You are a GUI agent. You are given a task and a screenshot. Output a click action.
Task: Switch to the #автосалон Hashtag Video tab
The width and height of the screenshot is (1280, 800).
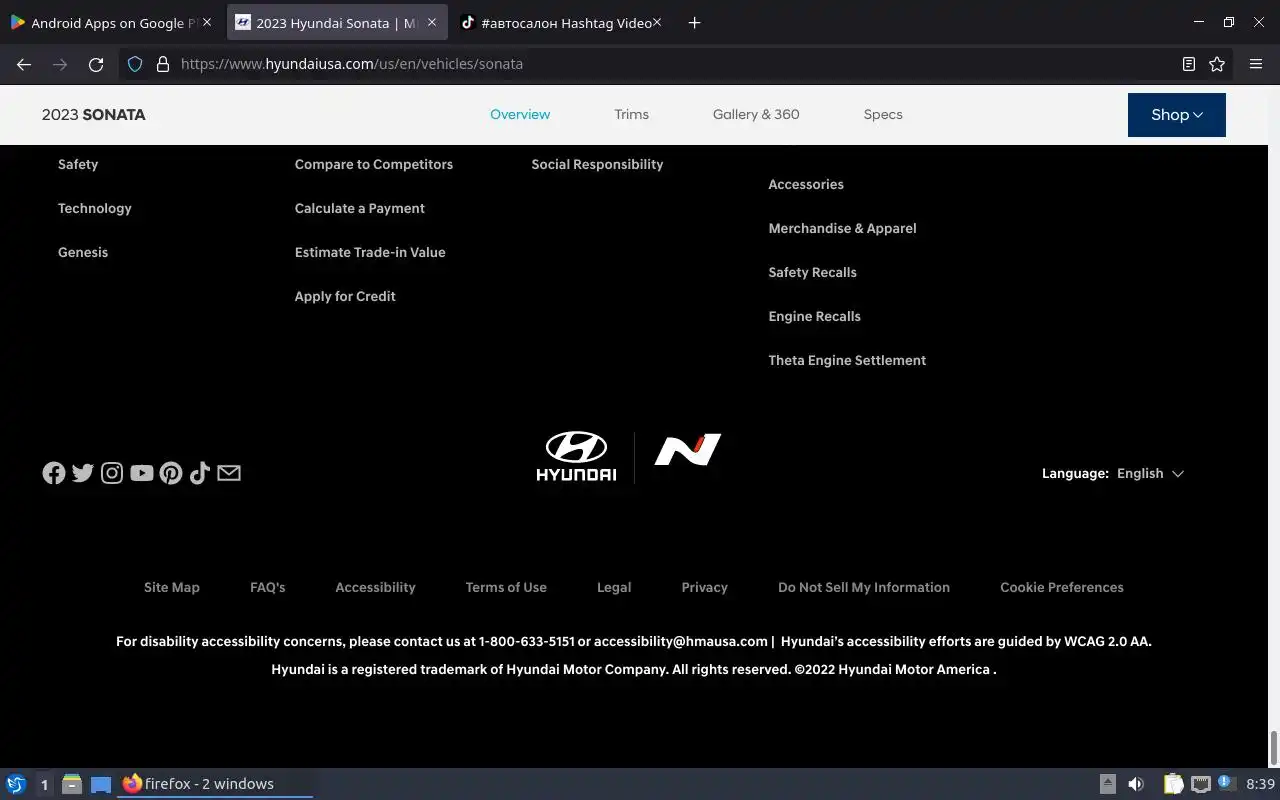click(560, 23)
